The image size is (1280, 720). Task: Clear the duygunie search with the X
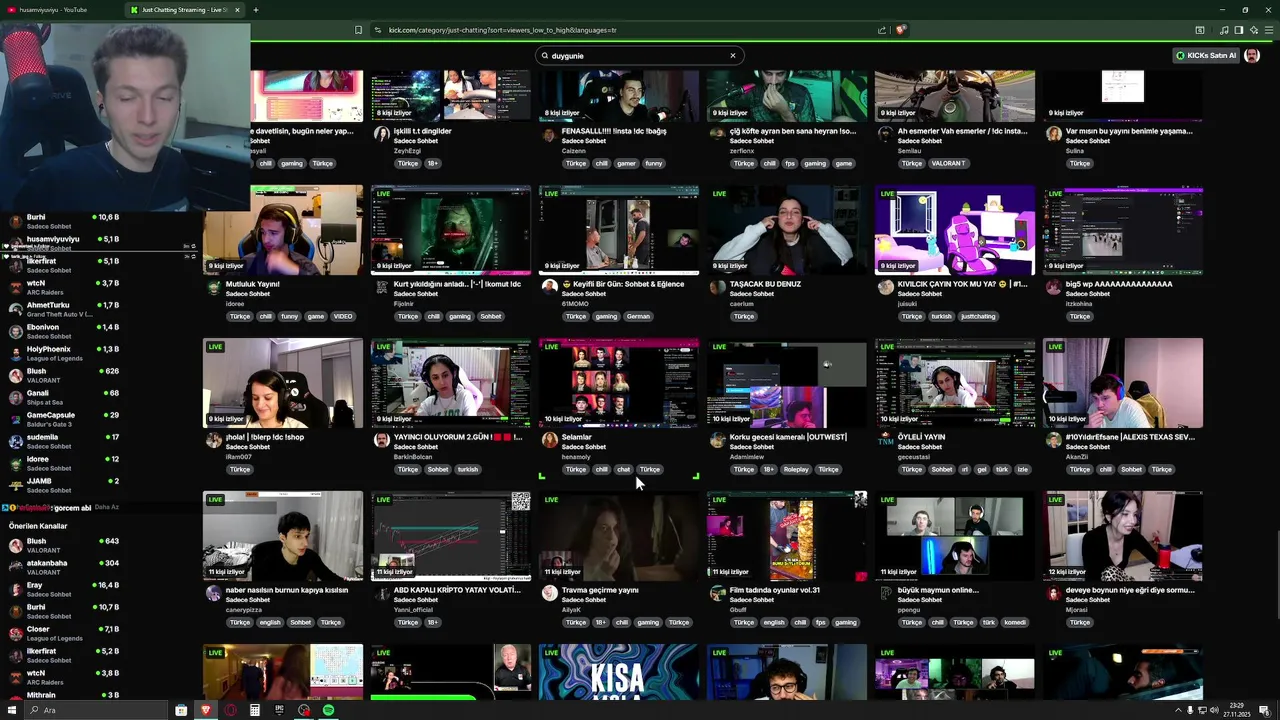pos(732,56)
